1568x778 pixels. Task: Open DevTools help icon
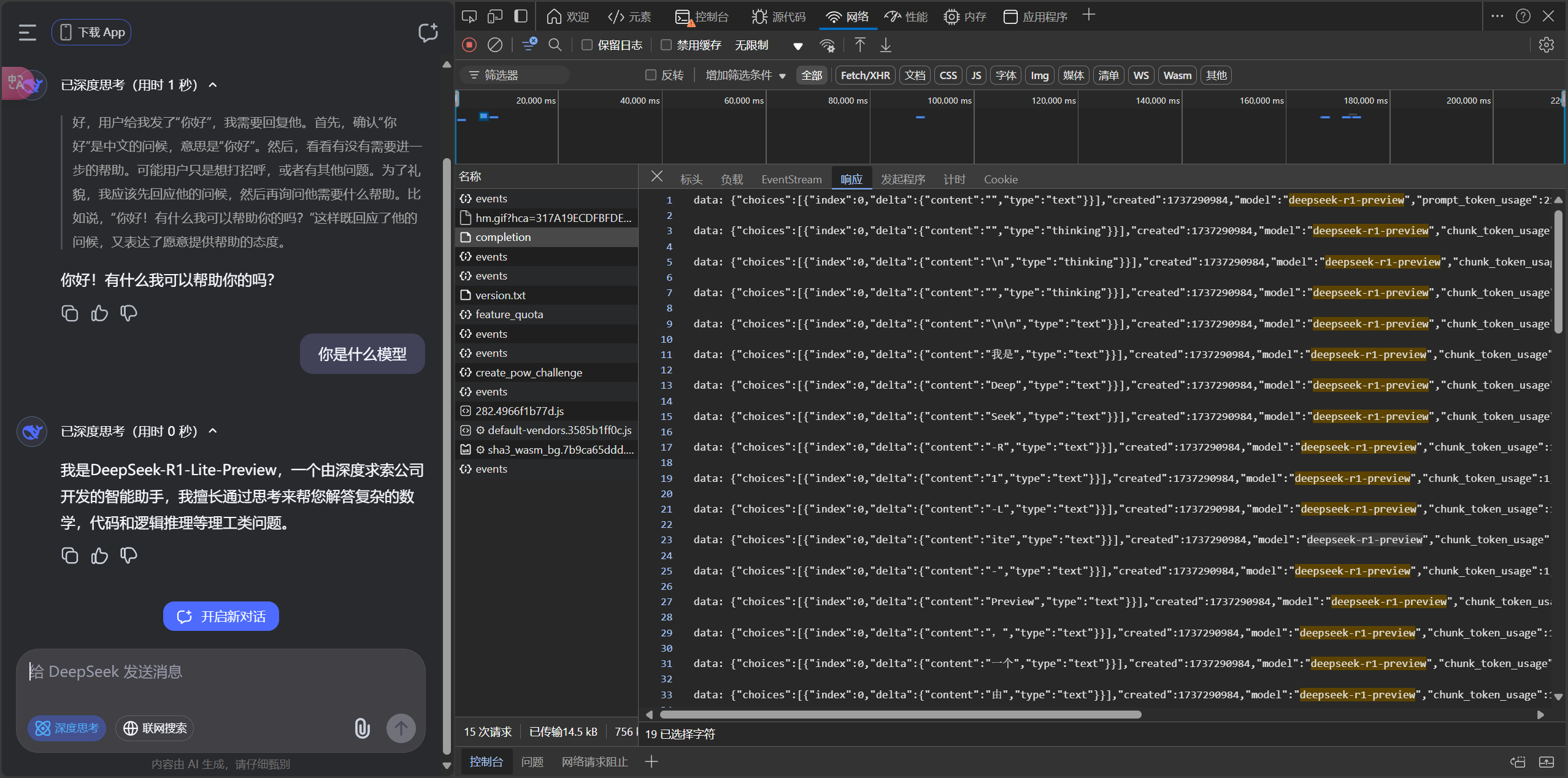(x=1523, y=16)
